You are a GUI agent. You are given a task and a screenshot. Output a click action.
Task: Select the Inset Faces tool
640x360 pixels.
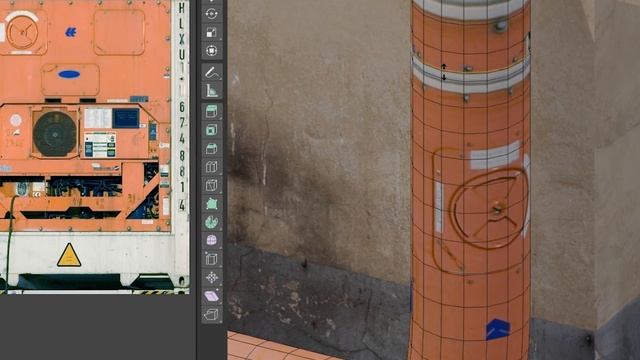(x=211, y=130)
